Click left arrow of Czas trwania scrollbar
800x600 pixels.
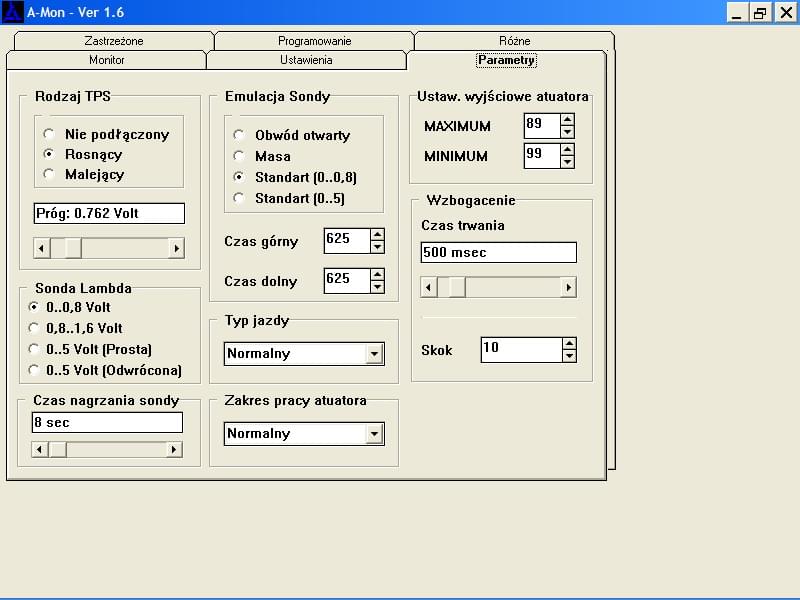click(x=429, y=288)
